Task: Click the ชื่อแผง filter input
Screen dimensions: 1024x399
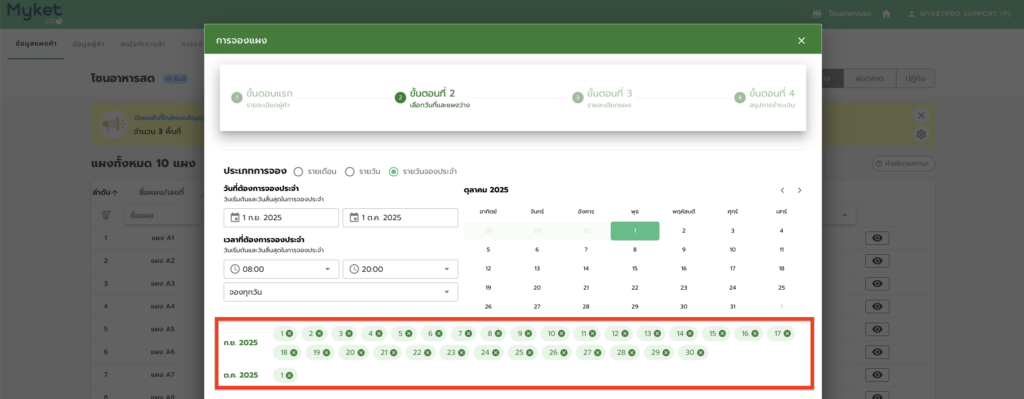Action: coord(163,215)
